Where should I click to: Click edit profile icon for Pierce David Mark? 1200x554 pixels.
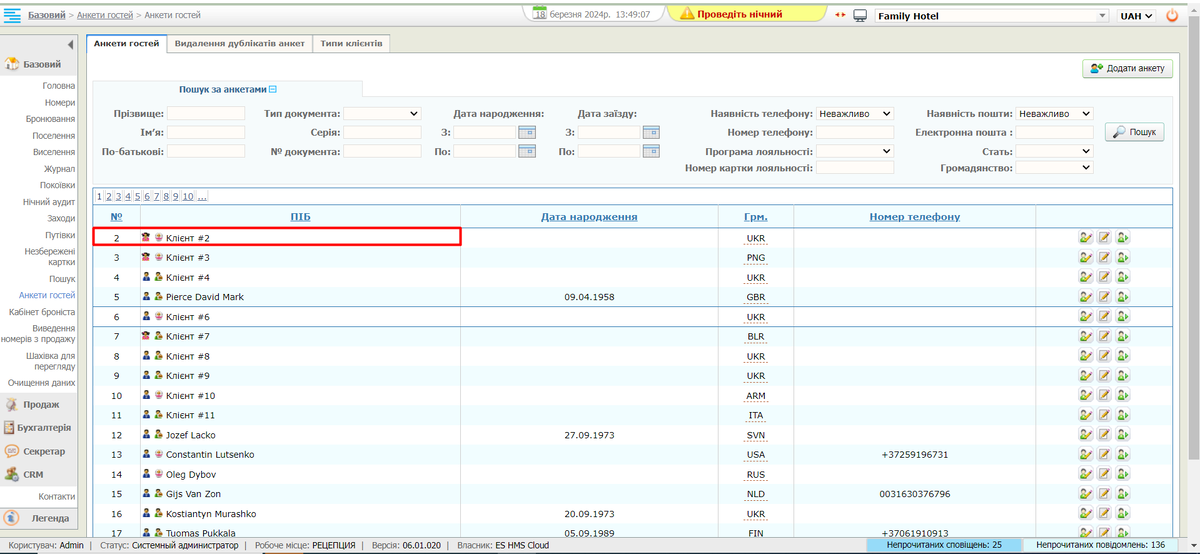(x=1085, y=297)
